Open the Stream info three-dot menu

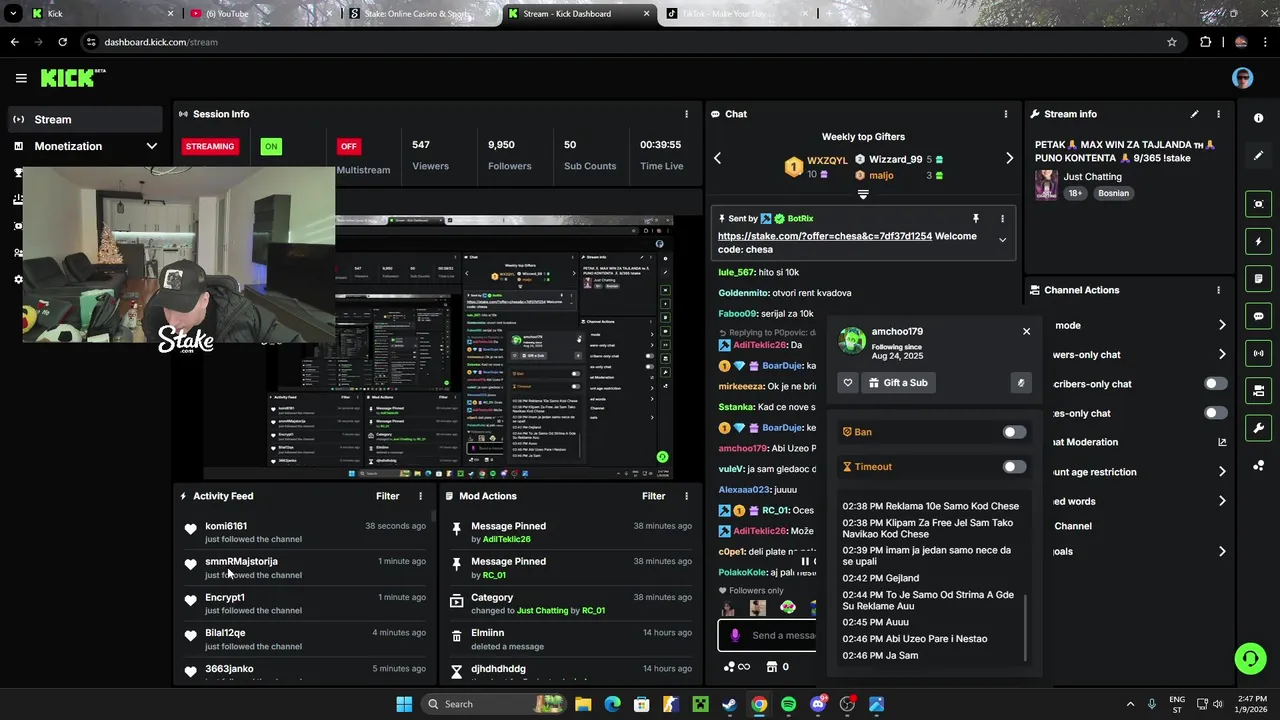coord(1218,114)
